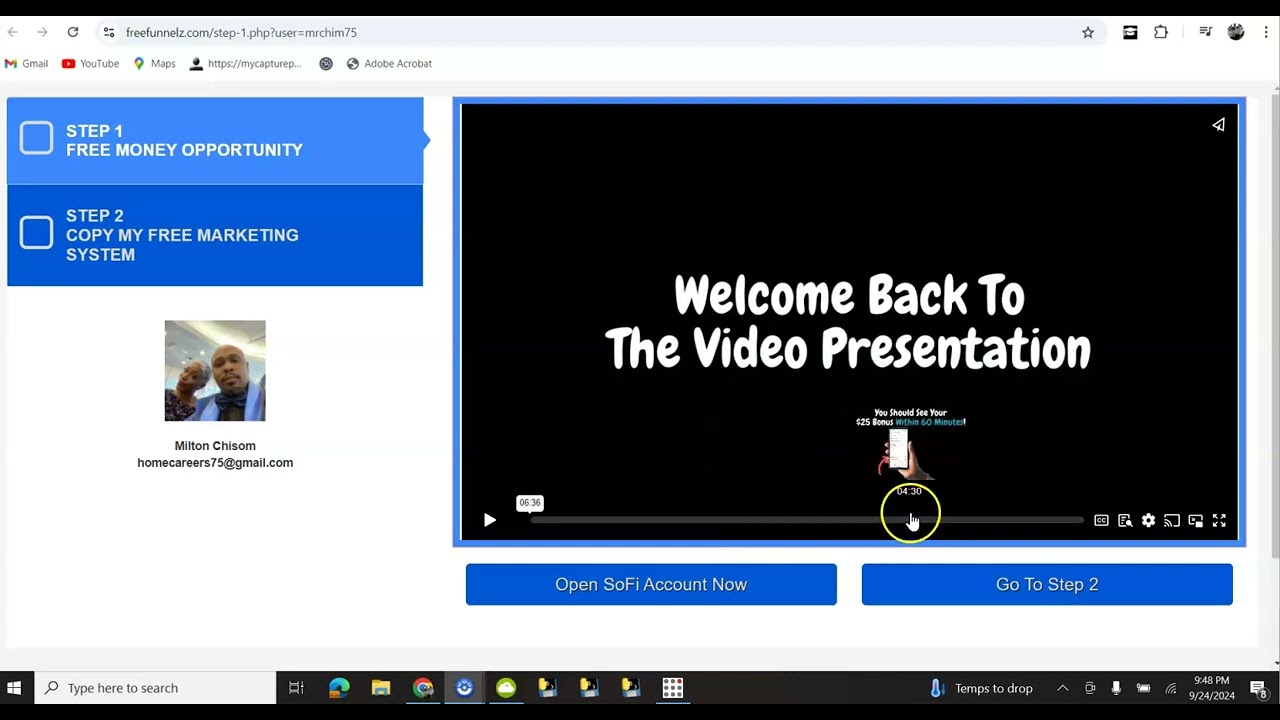Image resolution: width=1280 pixels, height=720 pixels.
Task: Go forward in browser history
Action: 42,32
